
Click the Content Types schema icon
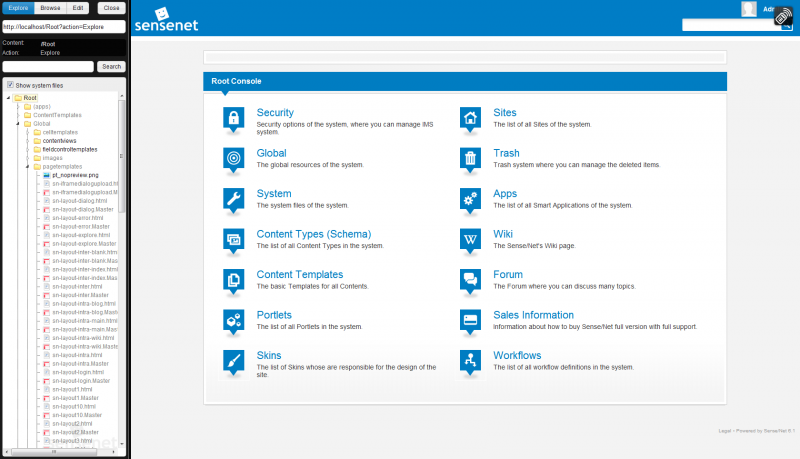(x=234, y=241)
